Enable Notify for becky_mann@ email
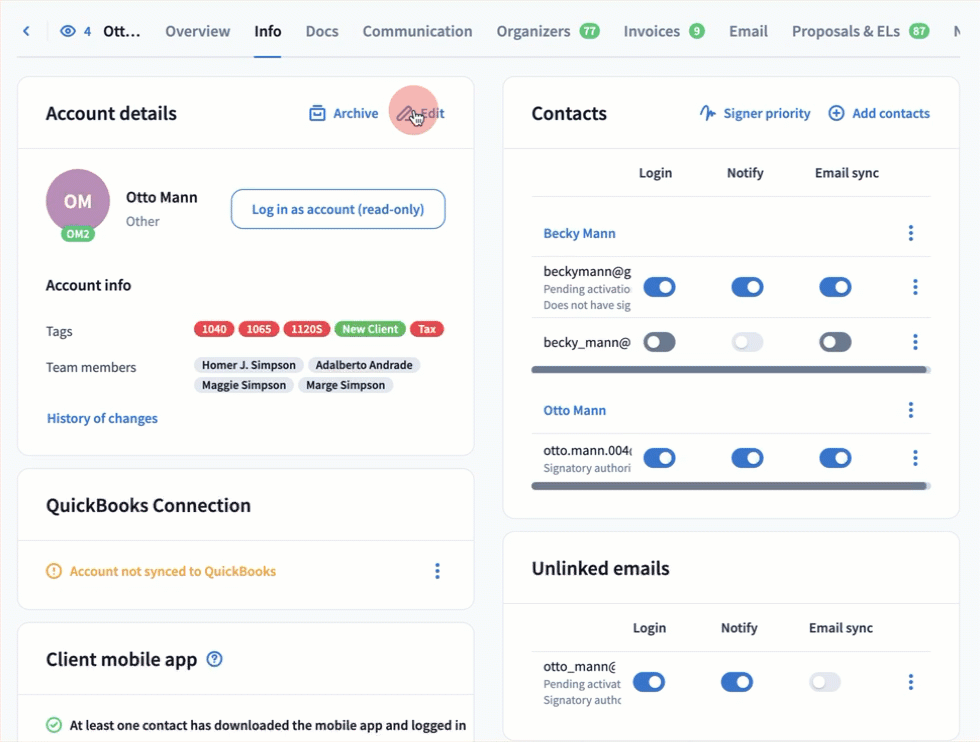Screen dimensions: 980x742 click(747, 342)
